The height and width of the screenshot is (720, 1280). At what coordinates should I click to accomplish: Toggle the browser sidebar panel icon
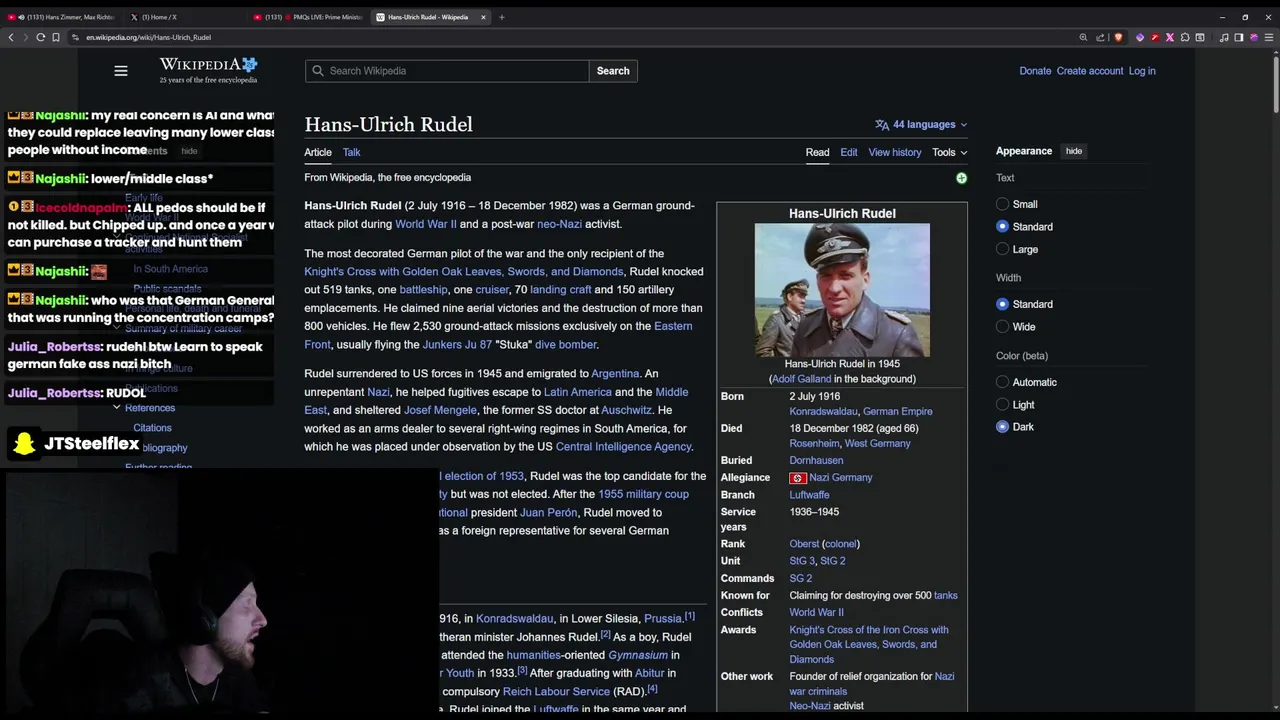(1239, 37)
